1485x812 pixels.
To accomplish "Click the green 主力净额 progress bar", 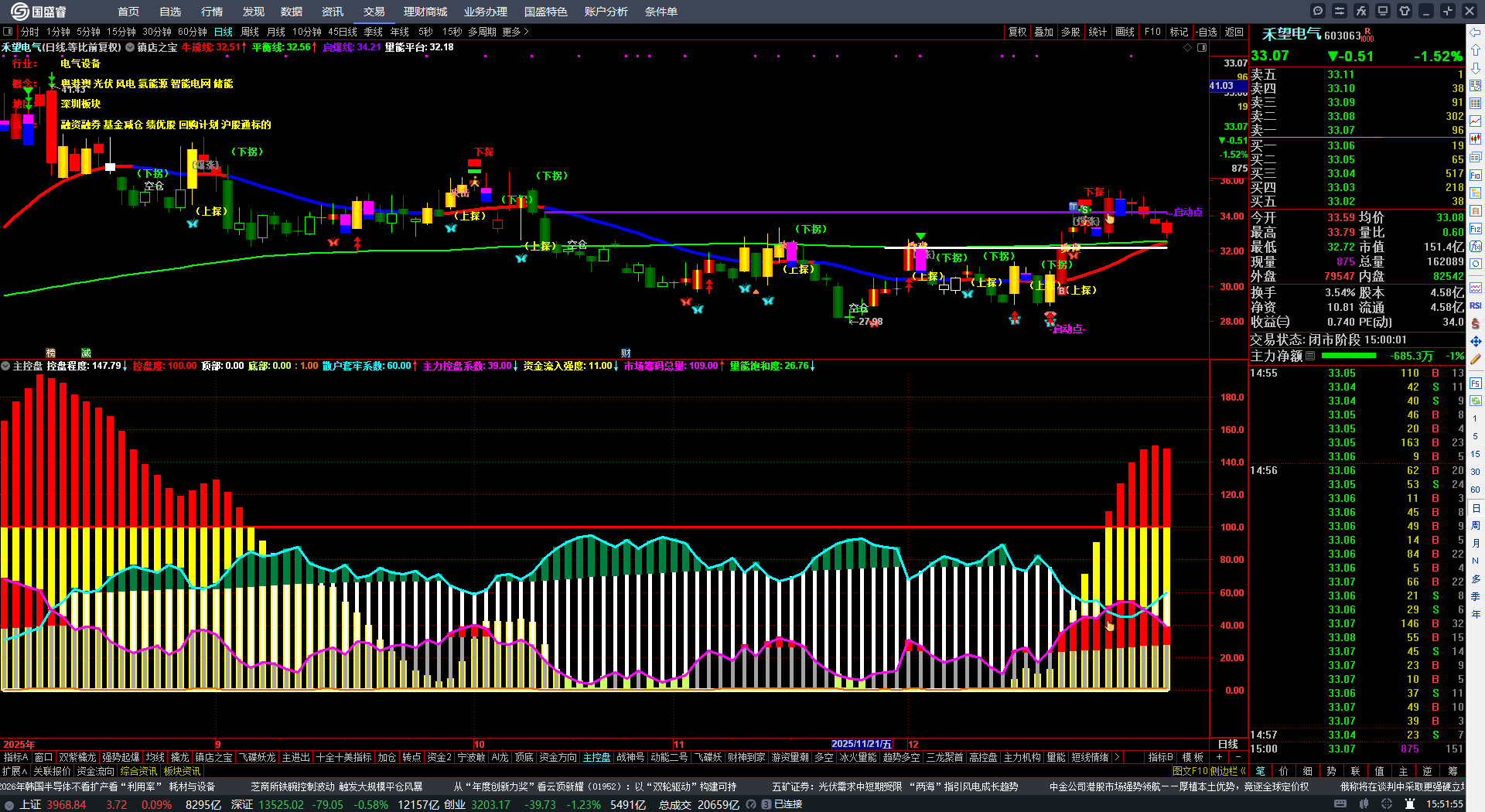I will point(1349,356).
